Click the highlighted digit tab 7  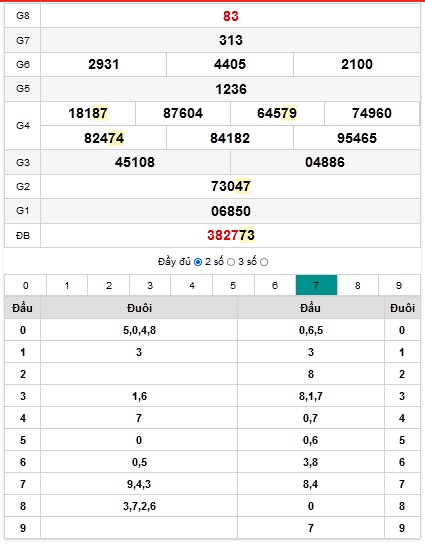(316, 285)
